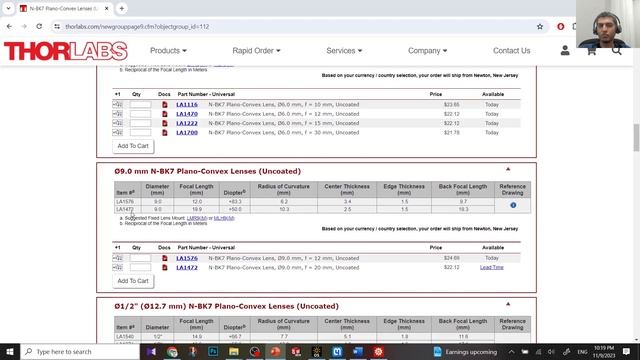This screenshot has width=640, height=360.
Task: Open the Services dropdown menu
Action: (344, 51)
